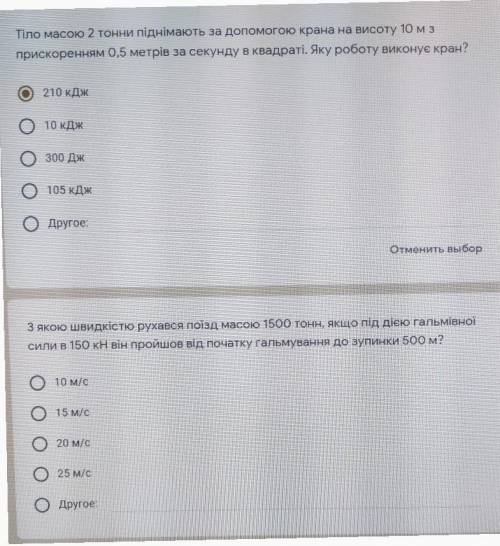Choose Другое in the train question
500x546 pixels.
point(42,505)
